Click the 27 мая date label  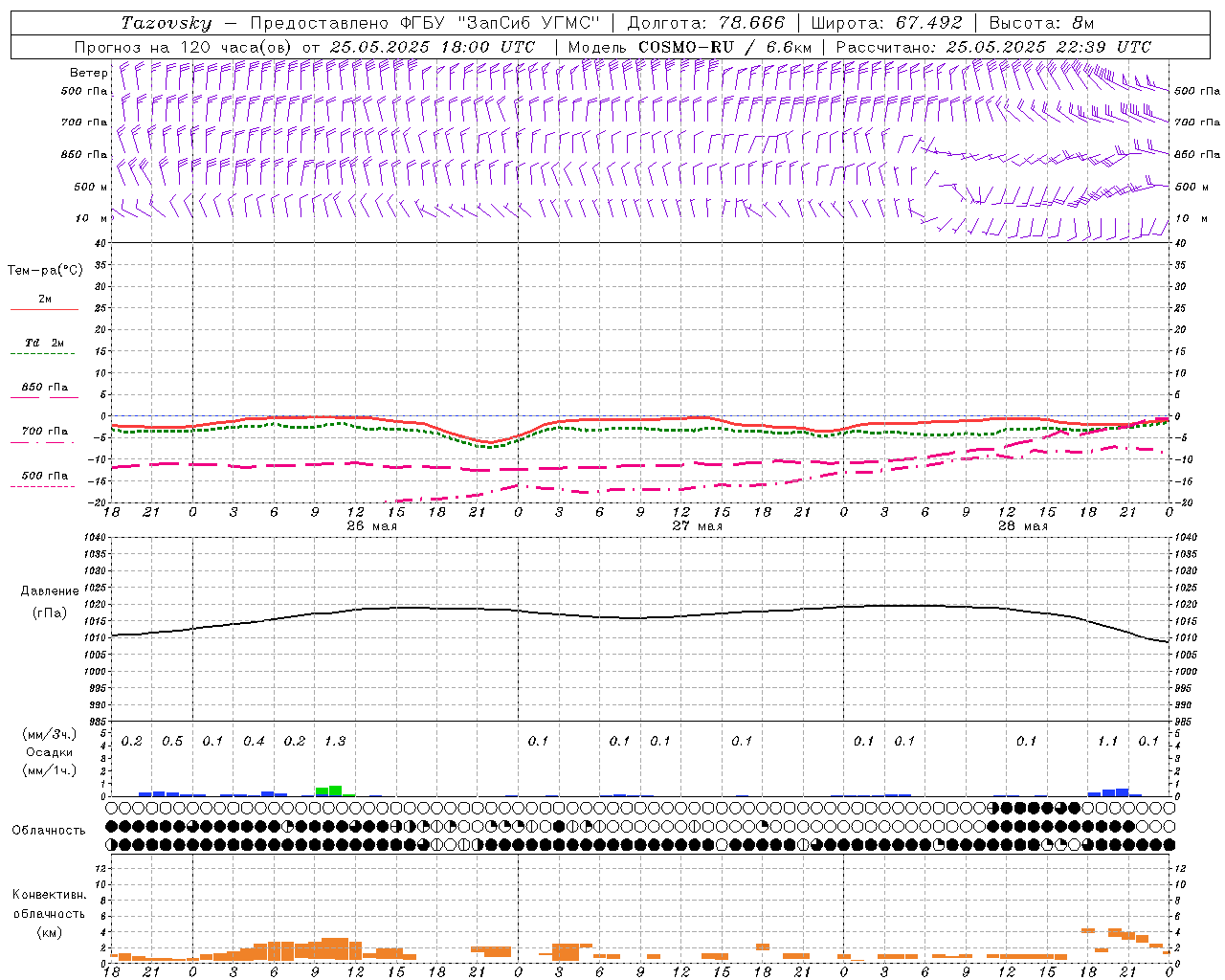point(697,526)
